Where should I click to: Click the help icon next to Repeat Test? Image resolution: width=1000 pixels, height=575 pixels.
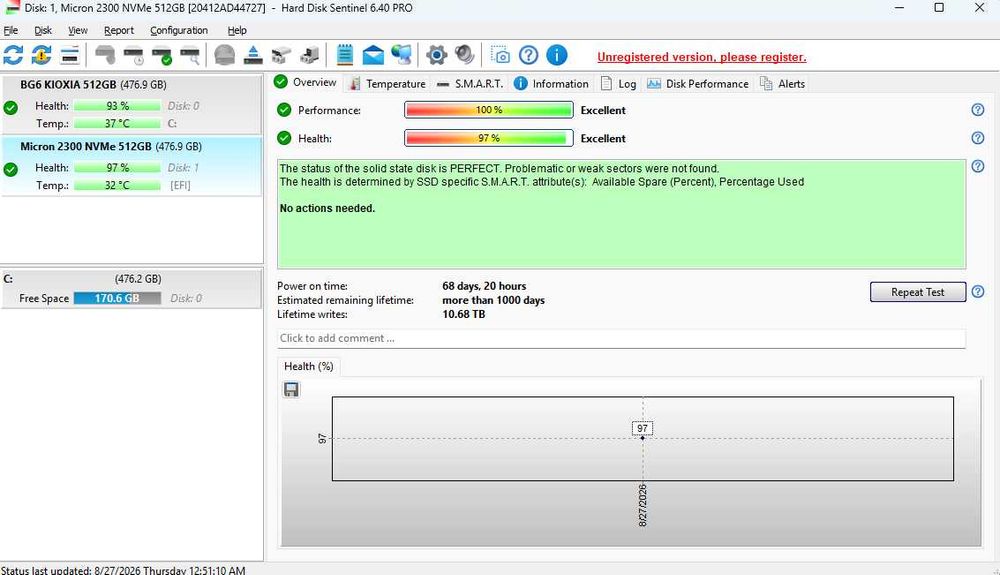click(977, 292)
